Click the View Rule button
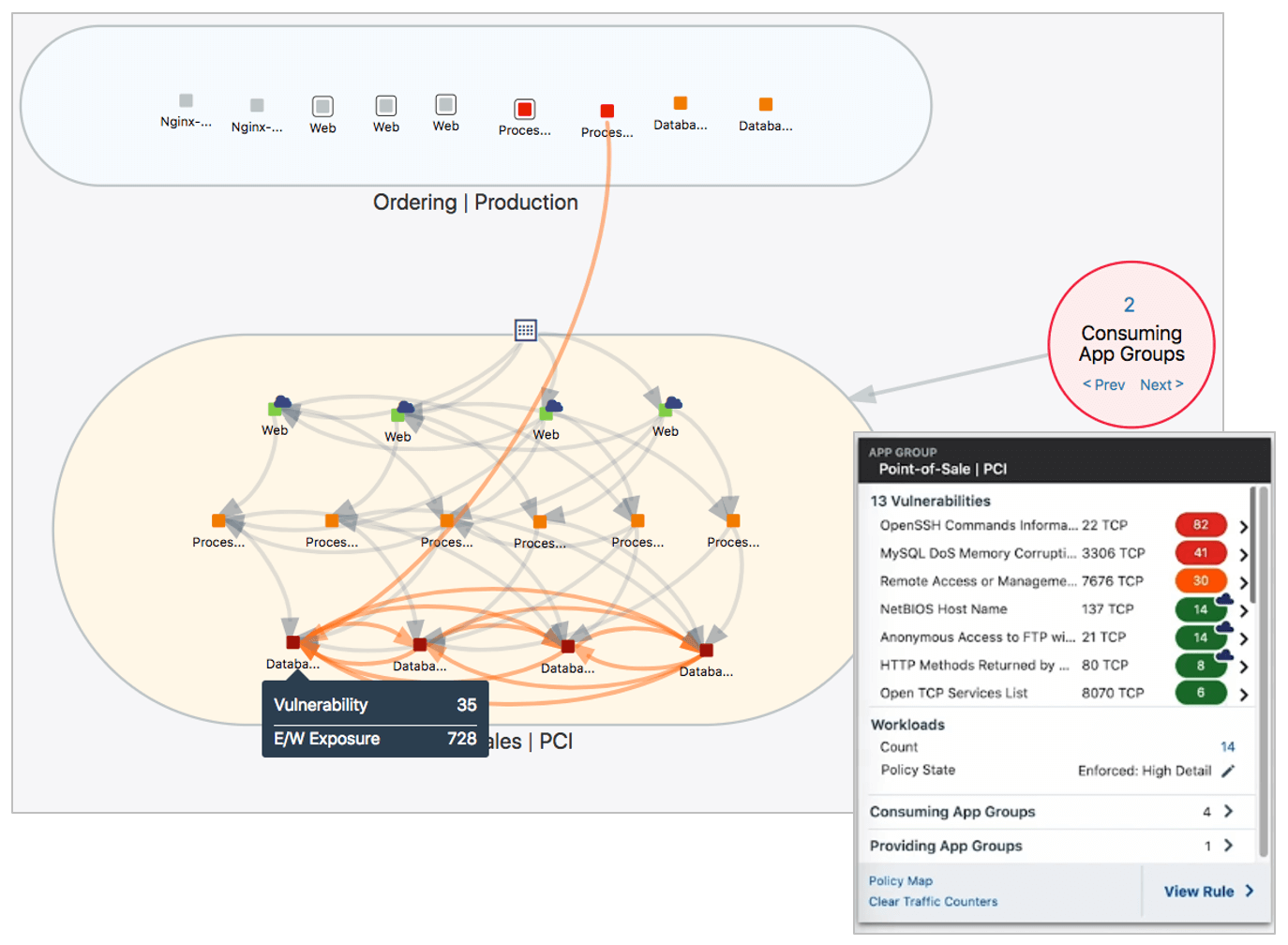 [1208, 892]
